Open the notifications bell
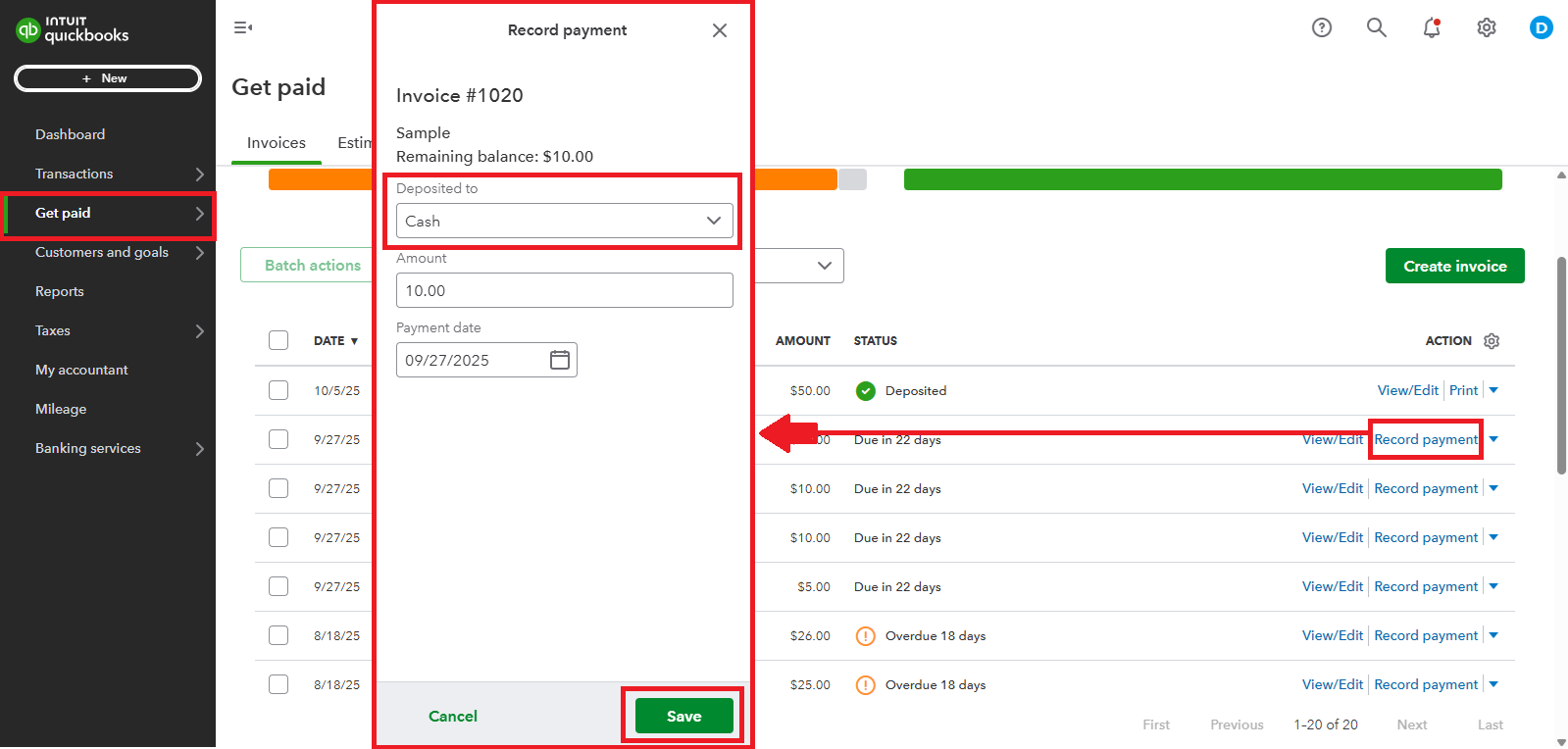Image resolution: width=1568 pixels, height=749 pixels. [x=1432, y=28]
